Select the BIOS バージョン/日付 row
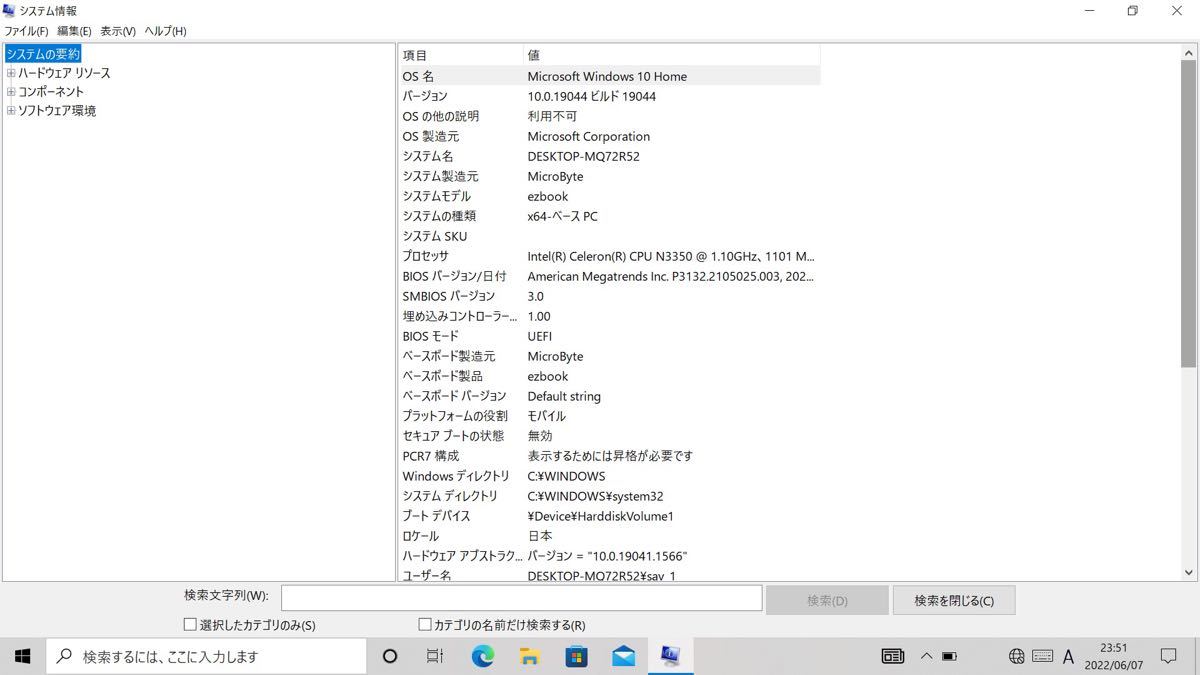The height and width of the screenshot is (675, 1200). [610, 276]
